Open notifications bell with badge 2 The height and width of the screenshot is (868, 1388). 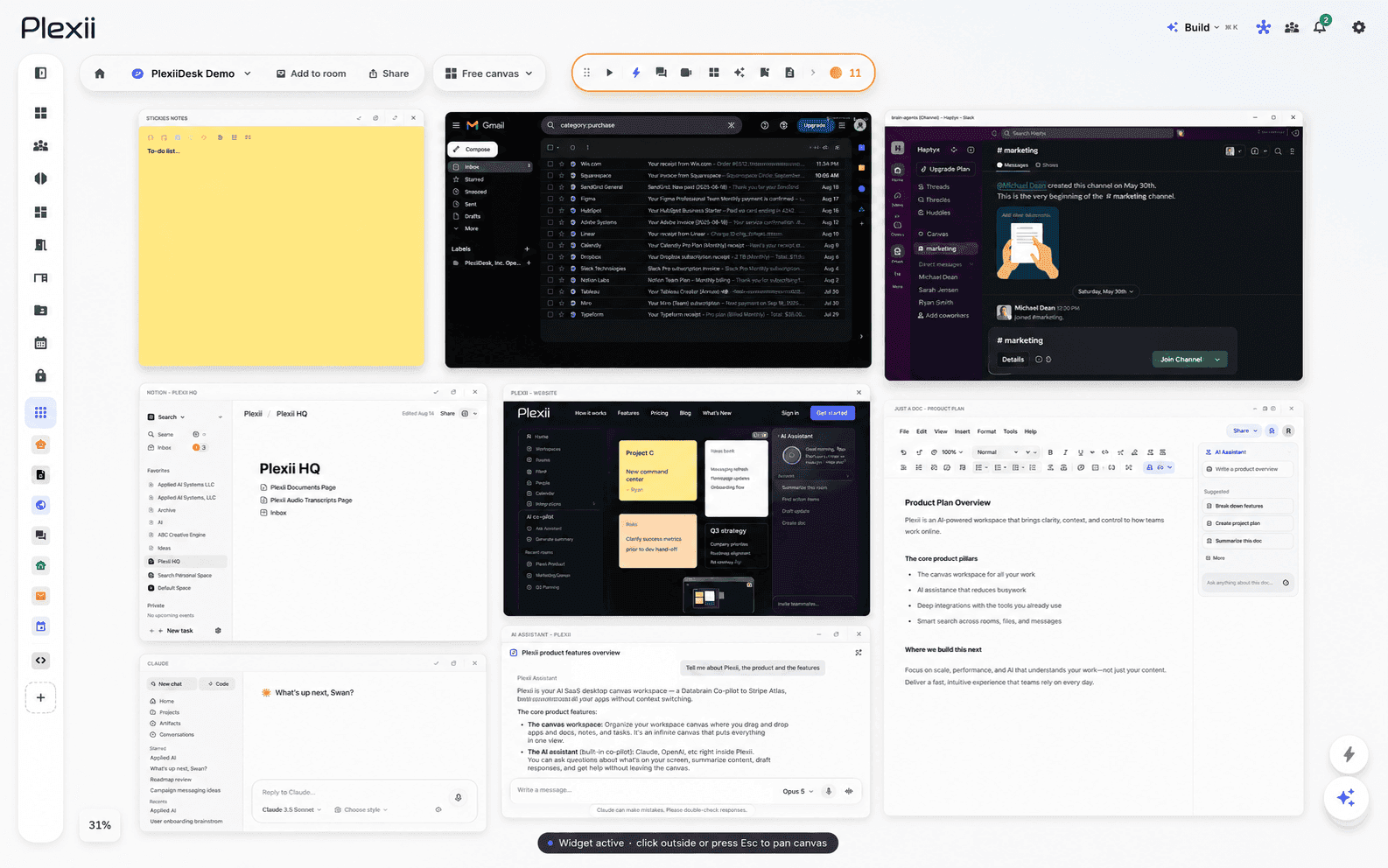[1321, 26]
